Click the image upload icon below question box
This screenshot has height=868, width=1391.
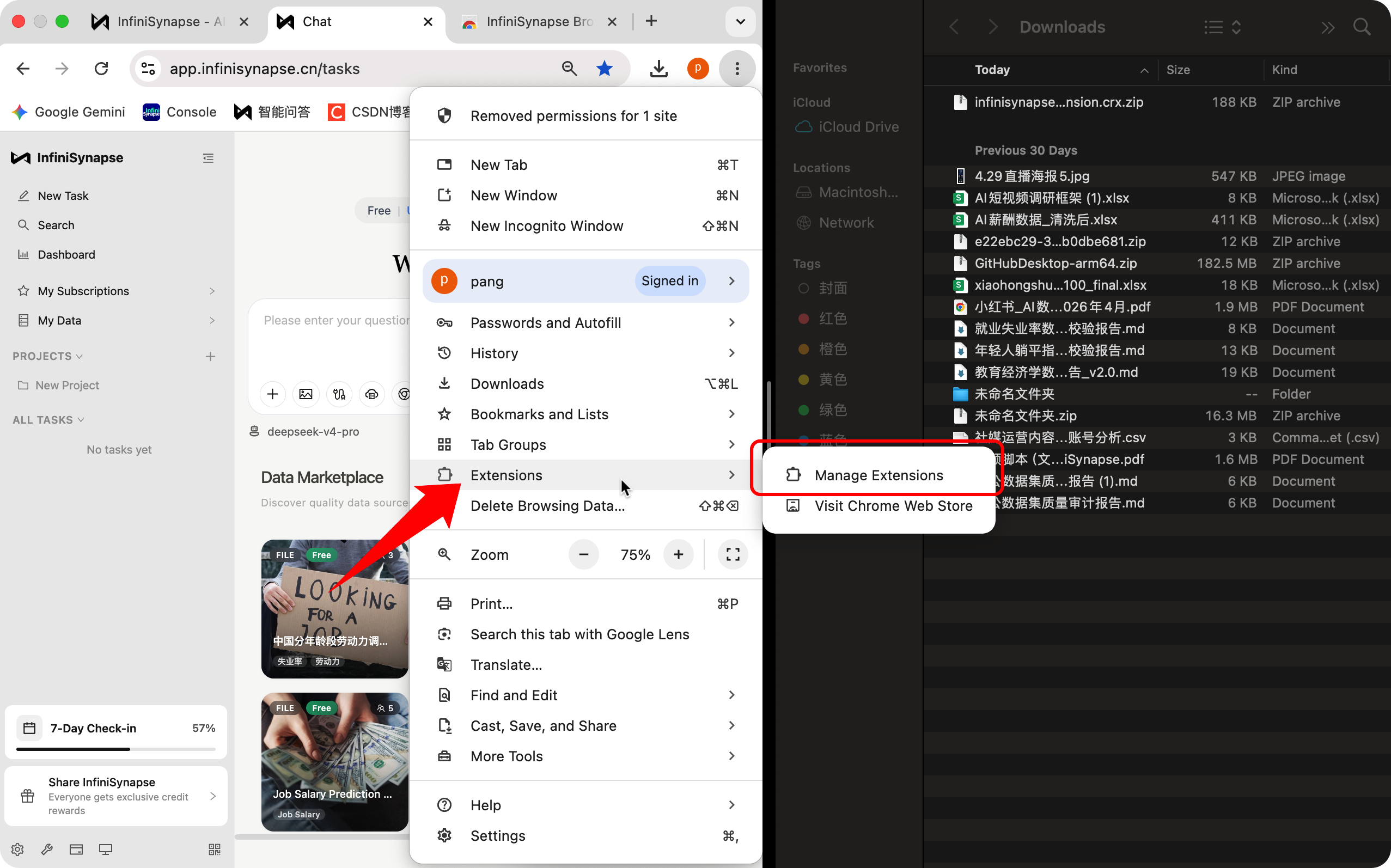pyautogui.click(x=306, y=394)
